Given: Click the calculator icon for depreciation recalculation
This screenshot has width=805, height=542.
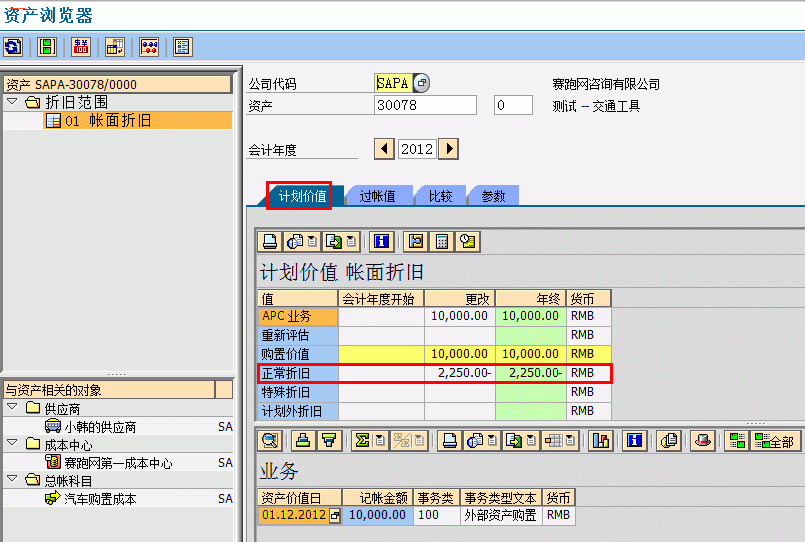Looking at the screenshot, I should click(442, 241).
